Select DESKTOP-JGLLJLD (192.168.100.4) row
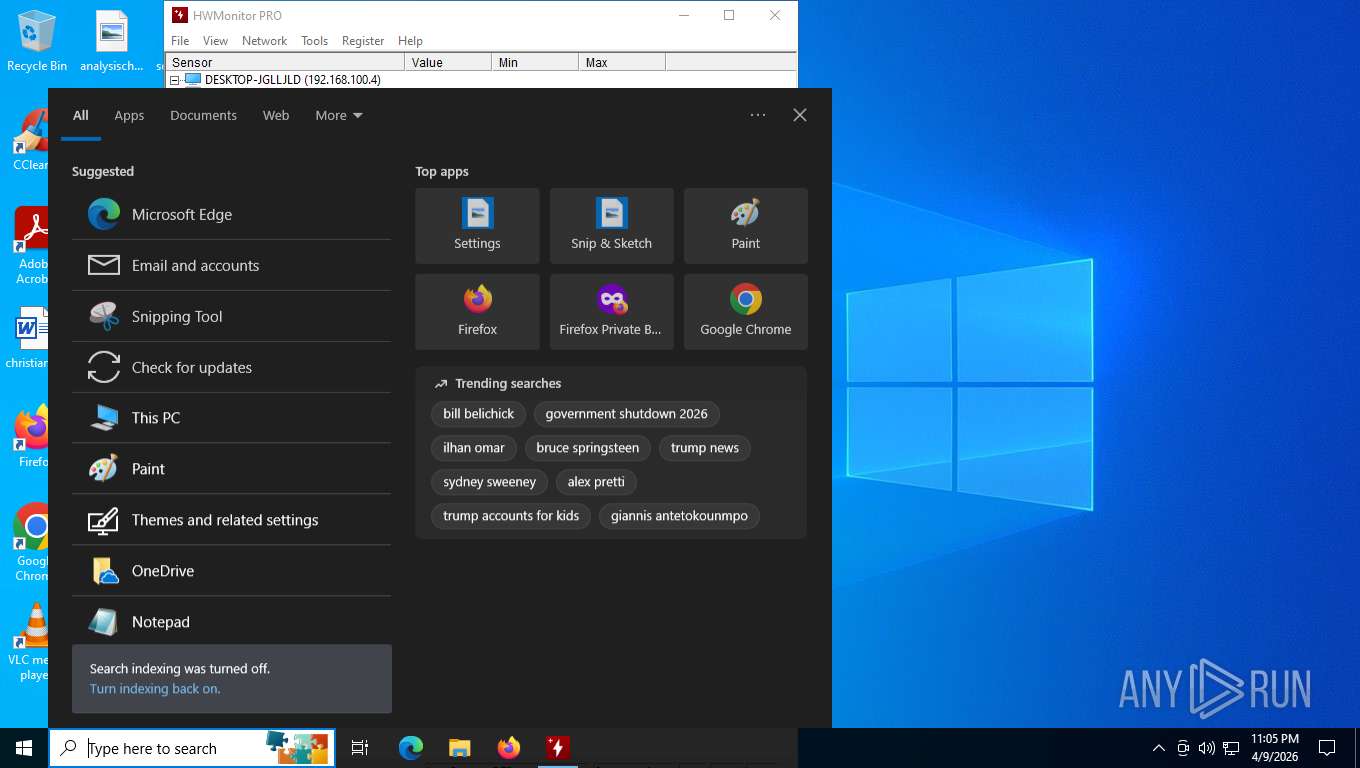 coord(292,80)
